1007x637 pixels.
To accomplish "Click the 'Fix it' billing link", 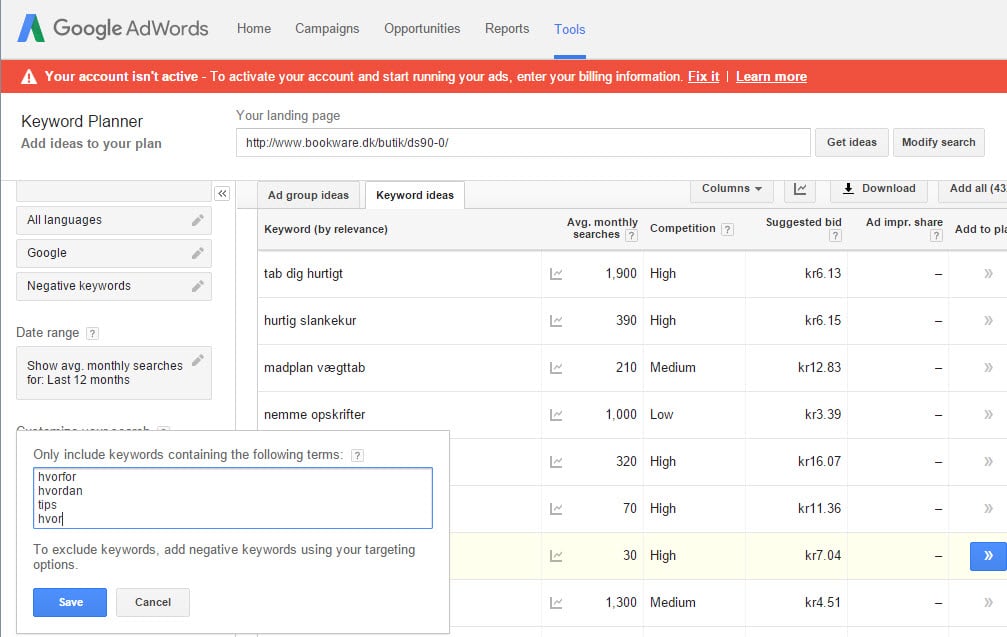I will (703, 77).
